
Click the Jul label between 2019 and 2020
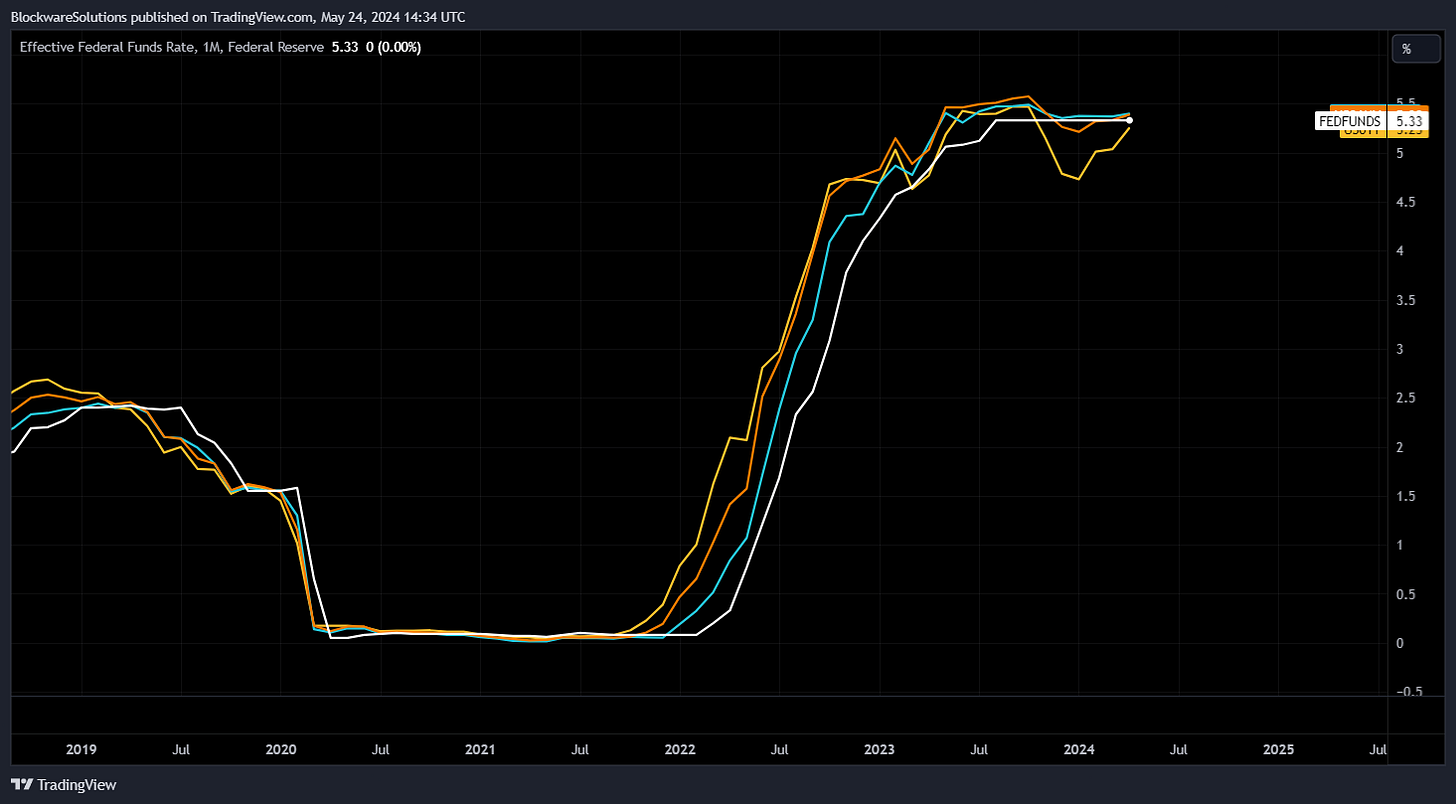(182, 749)
